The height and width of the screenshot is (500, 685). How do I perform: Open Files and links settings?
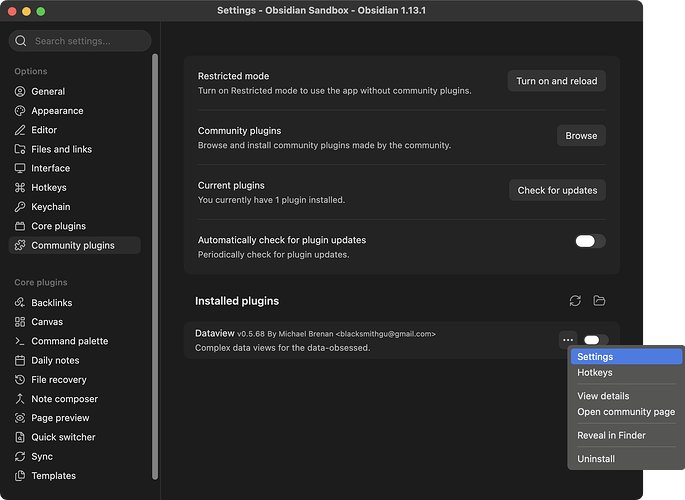tap(74, 149)
